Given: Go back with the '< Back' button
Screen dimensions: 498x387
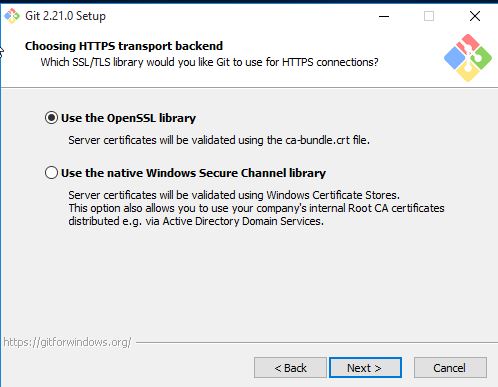Looking at the screenshot, I should click(290, 368).
